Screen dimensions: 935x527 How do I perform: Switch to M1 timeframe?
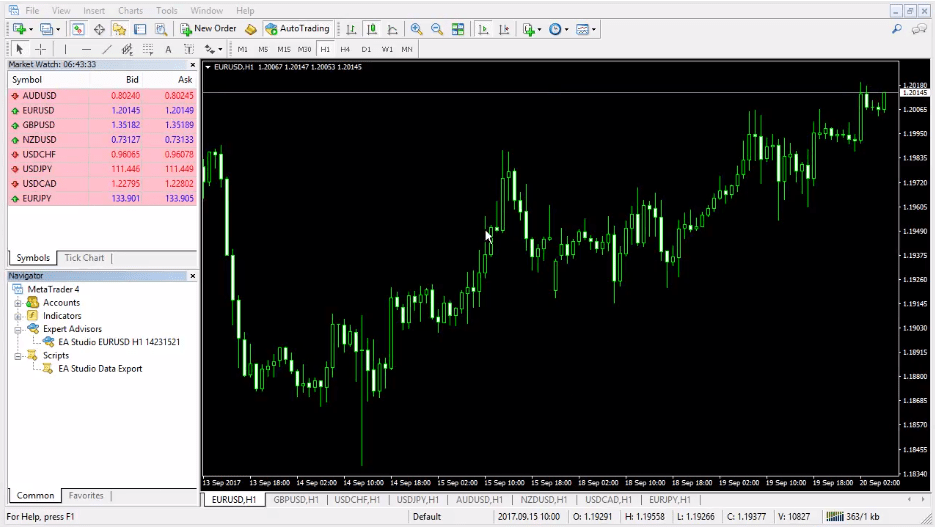(x=242, y=49)
